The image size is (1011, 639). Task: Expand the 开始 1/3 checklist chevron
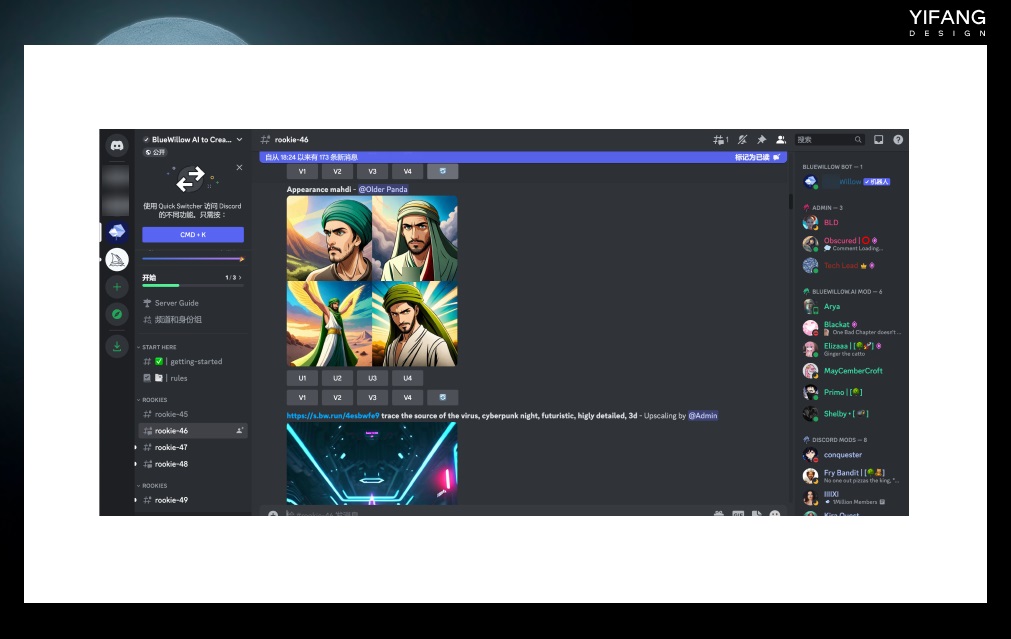pyautogui.click(x=240, y=277)
